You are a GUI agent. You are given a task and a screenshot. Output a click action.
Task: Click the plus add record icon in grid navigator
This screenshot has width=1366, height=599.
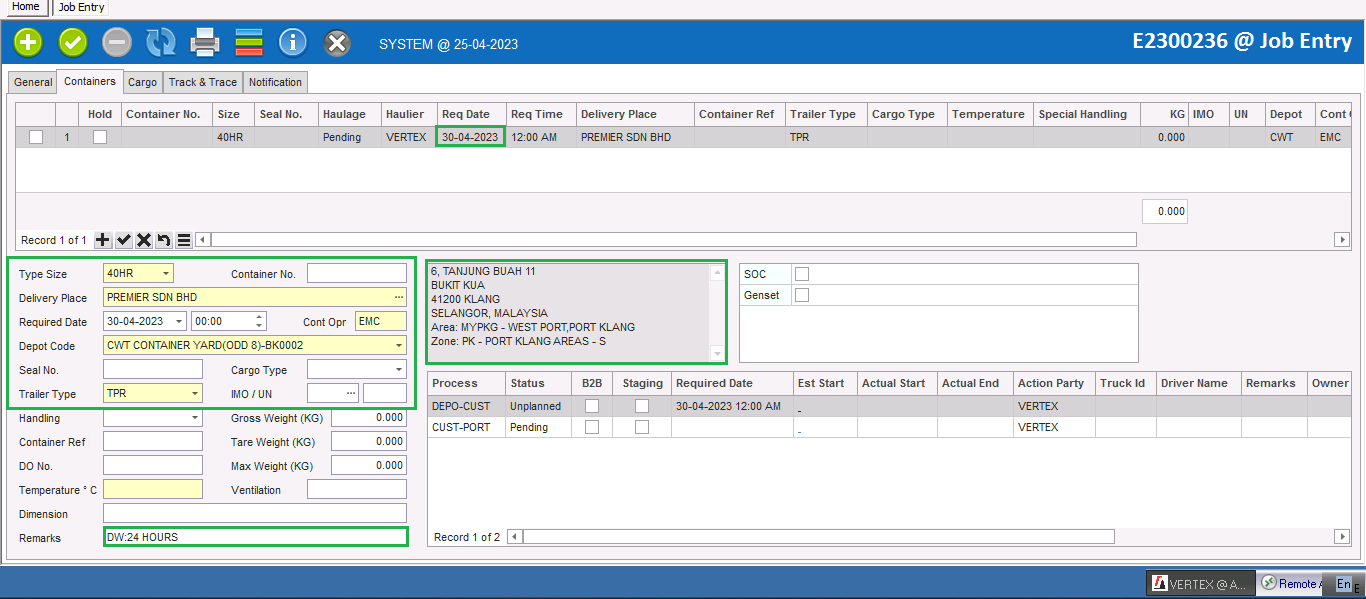point(103,240)
